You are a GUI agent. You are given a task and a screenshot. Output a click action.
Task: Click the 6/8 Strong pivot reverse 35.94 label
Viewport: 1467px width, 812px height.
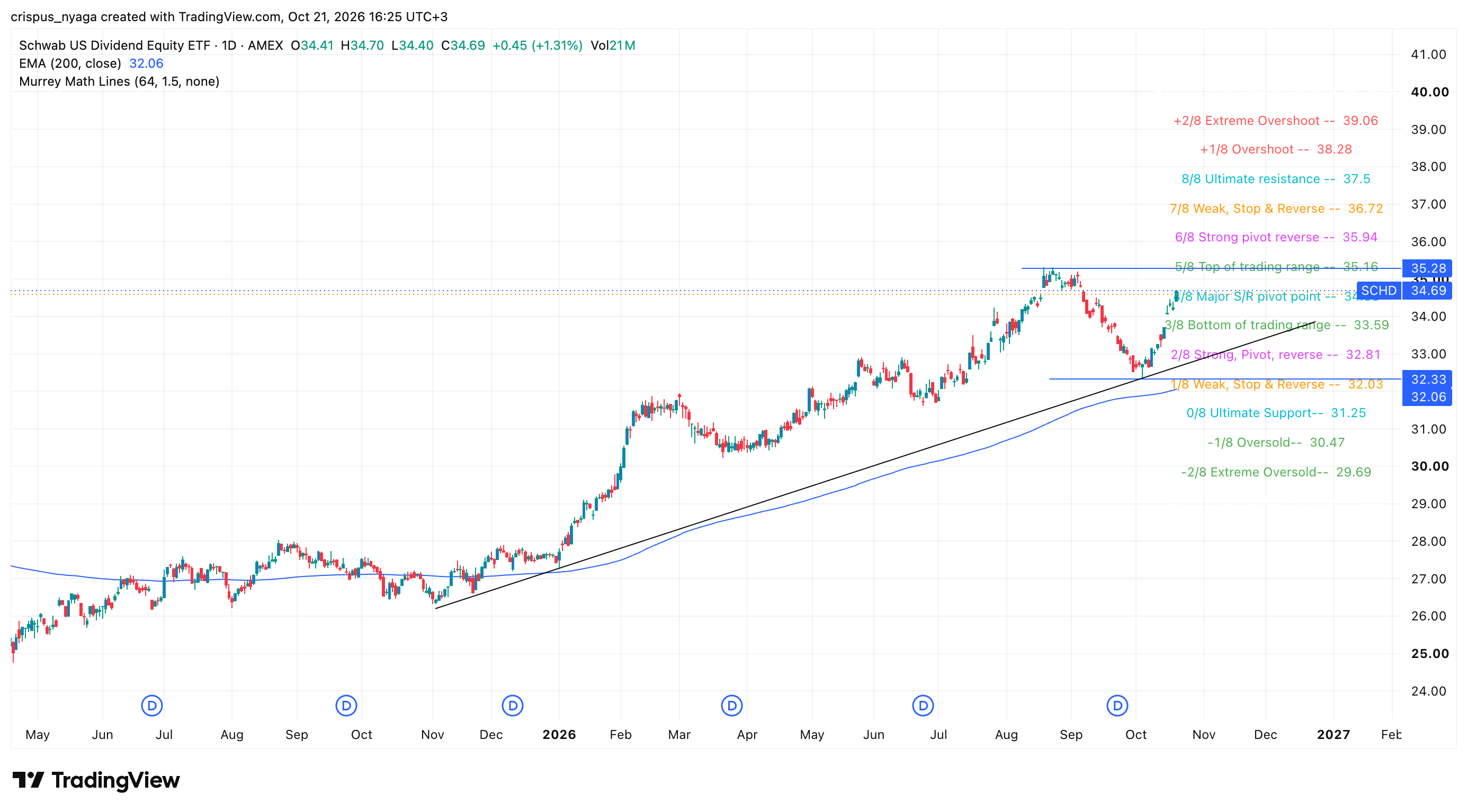click(1276, 237)
